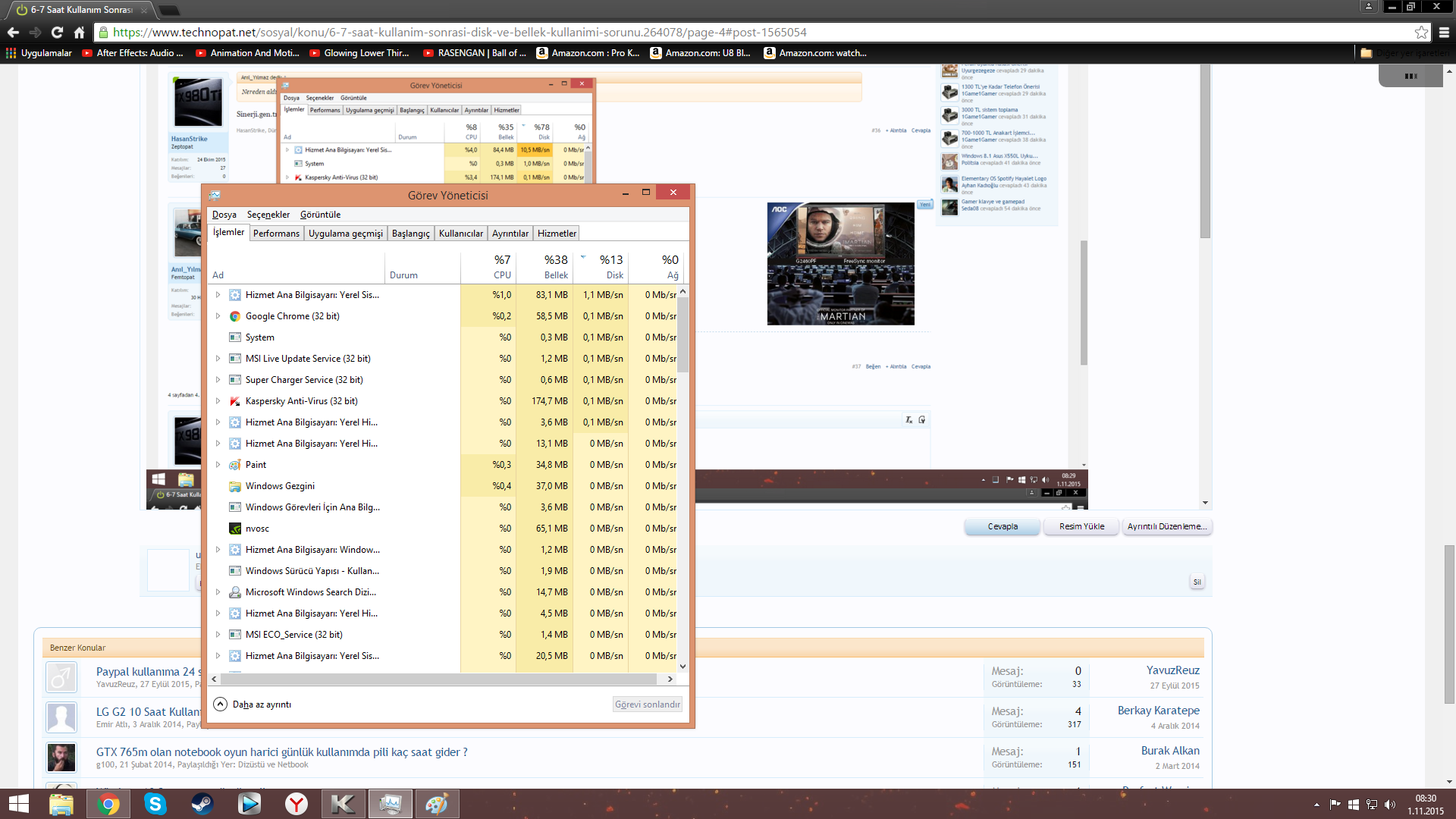Collapse details with Daha az ayrıntı
The image size is (1456, 819).
(253, 704)
